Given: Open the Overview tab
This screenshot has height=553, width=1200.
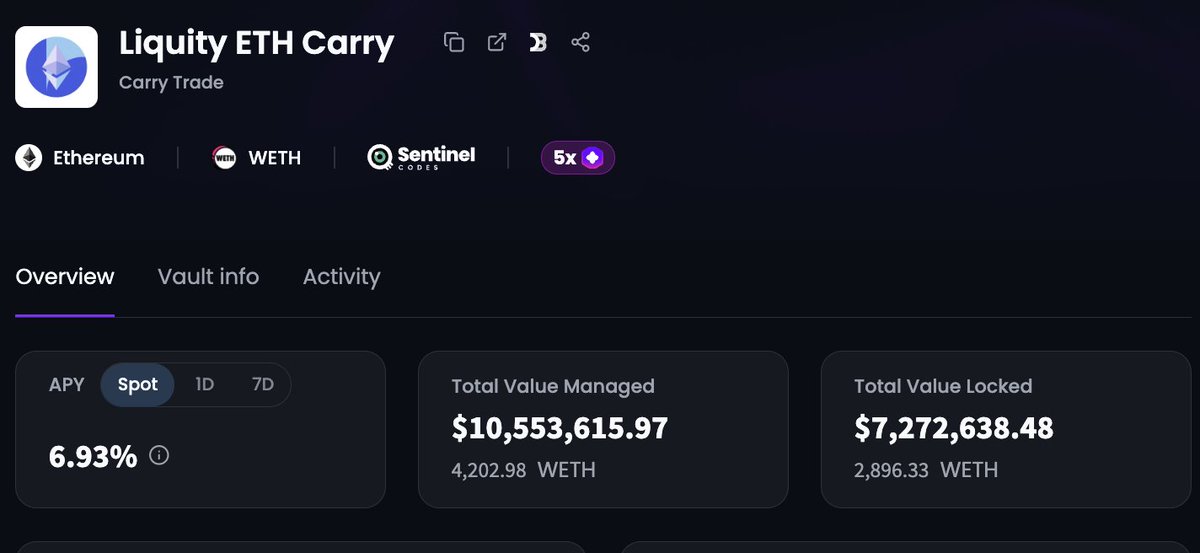Looking at the screenshot, I should point(65,277).
